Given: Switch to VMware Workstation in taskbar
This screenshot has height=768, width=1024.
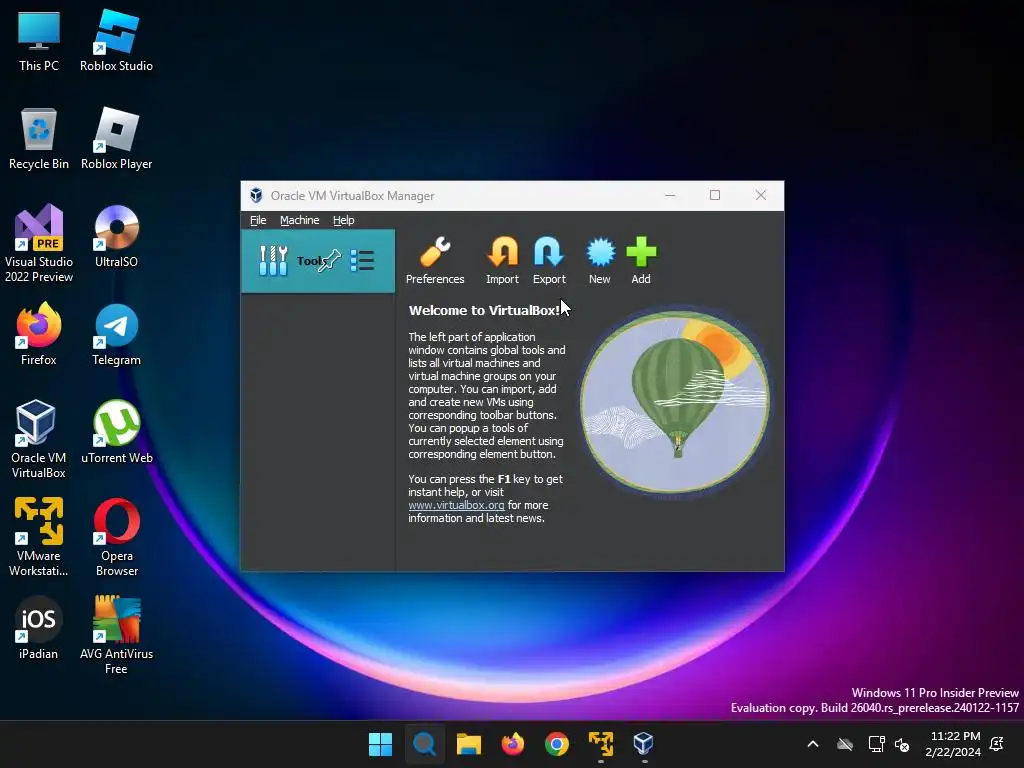Looking at the screenshot, I should [x=601, y=744].
